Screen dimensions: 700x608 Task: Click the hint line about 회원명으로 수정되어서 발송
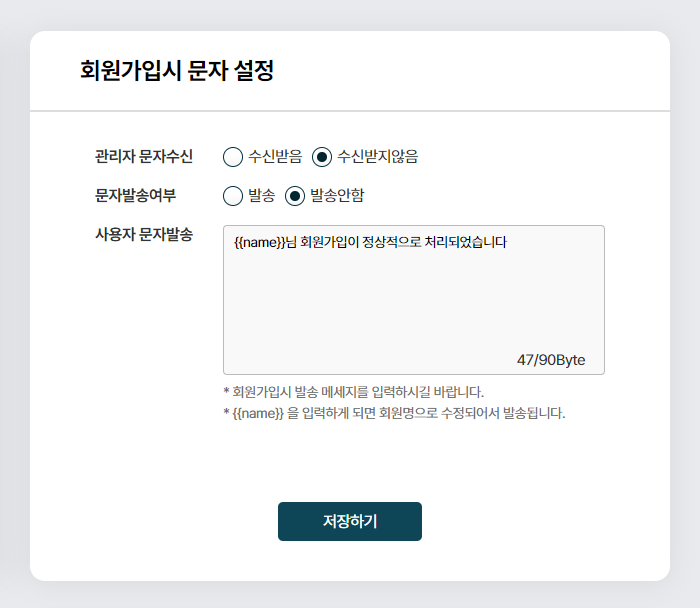pos(394,413)
